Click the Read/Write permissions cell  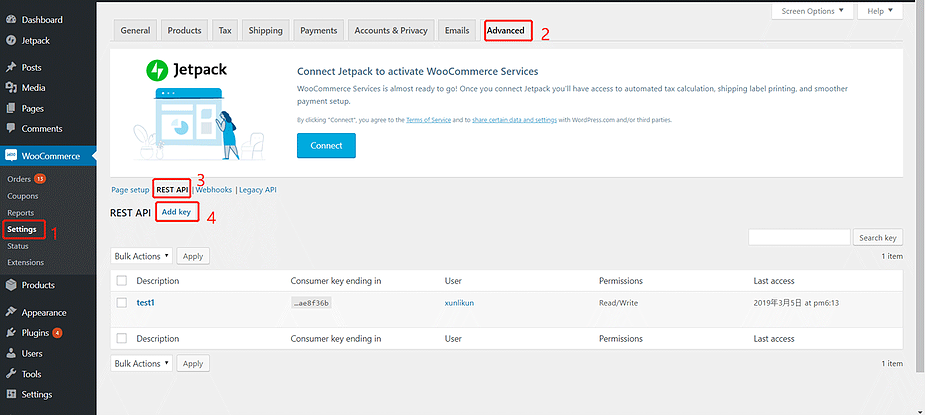tap(618, 303)
